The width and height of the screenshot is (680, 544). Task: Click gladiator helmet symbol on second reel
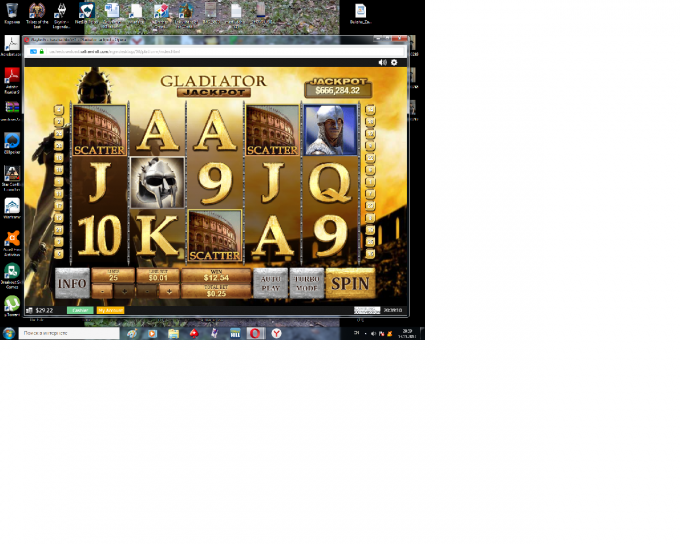click(x=157, y=183)
